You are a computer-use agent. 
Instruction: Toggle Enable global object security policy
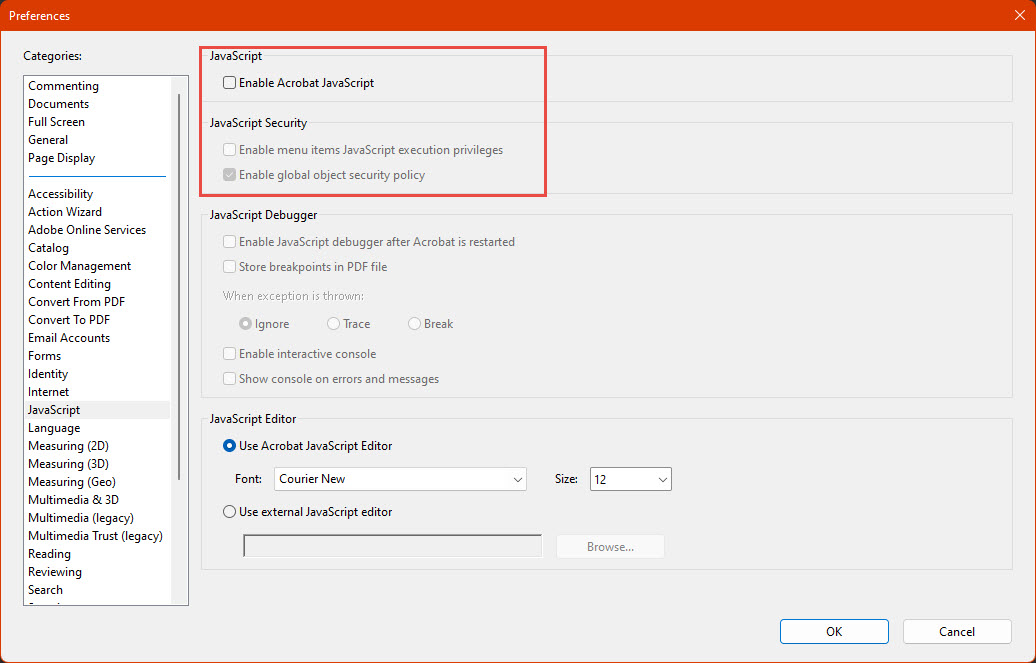tap(229, 173)
